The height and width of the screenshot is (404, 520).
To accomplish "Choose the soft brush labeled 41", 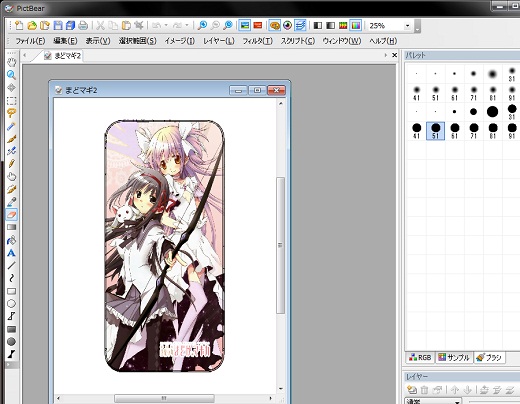I will point(416,93).
